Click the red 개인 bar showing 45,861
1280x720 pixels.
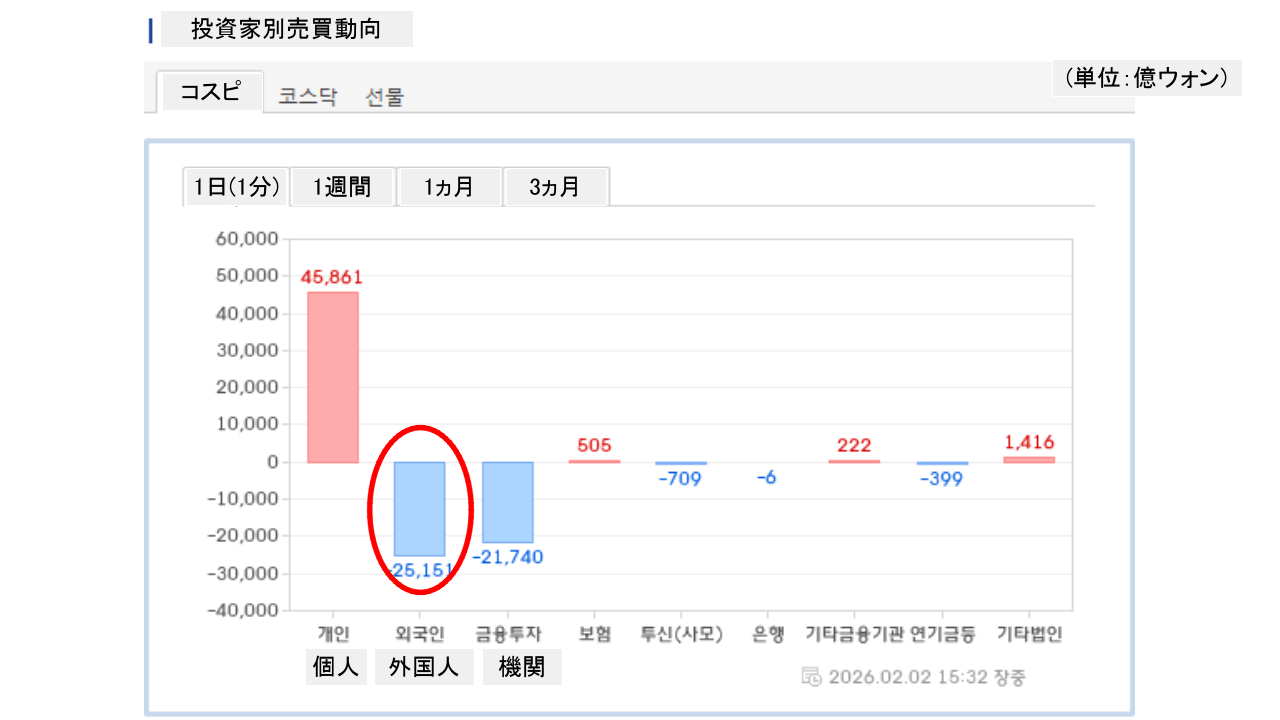tap(332, 377)
